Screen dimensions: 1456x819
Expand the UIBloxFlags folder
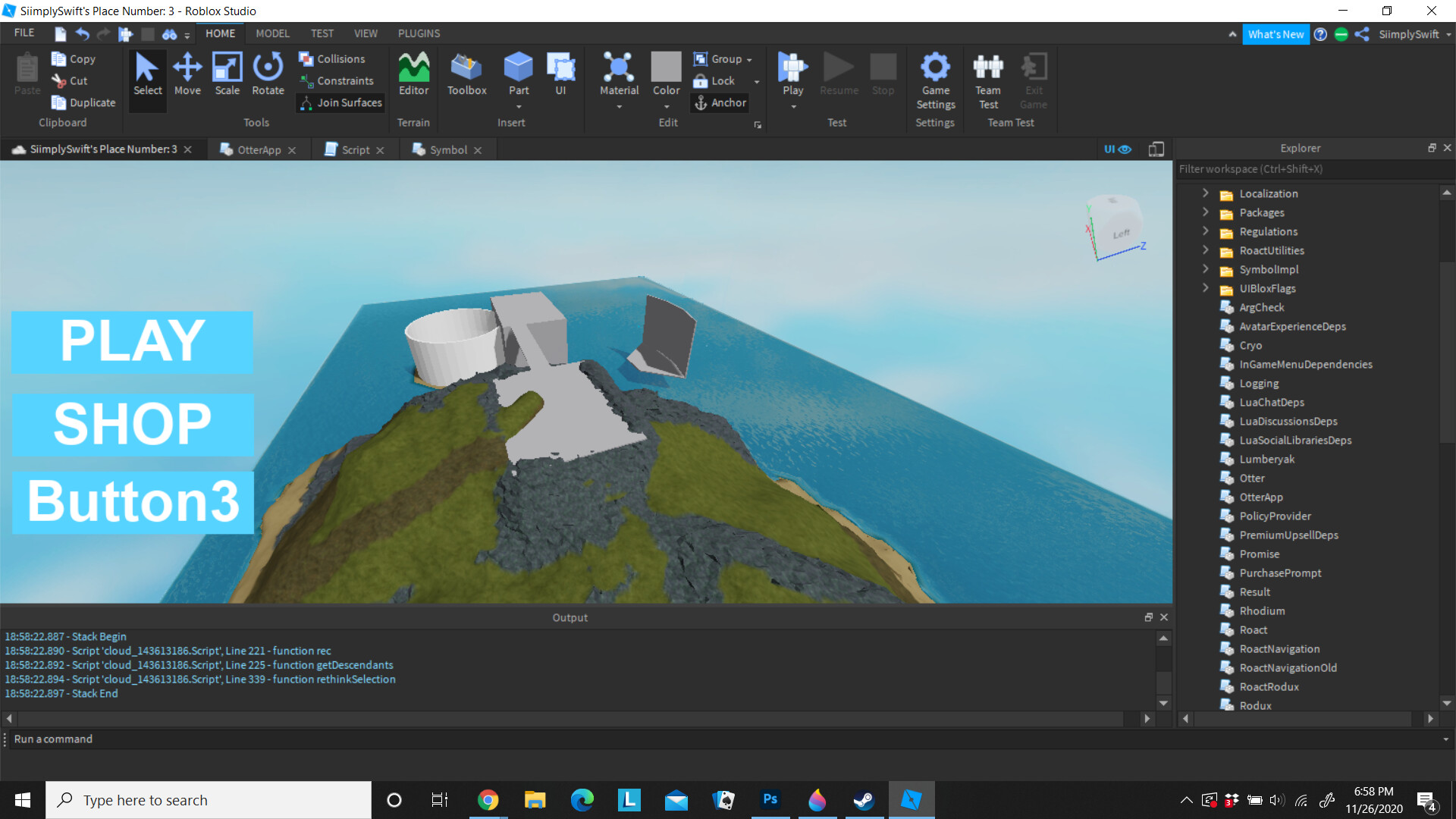(1206, 288)
